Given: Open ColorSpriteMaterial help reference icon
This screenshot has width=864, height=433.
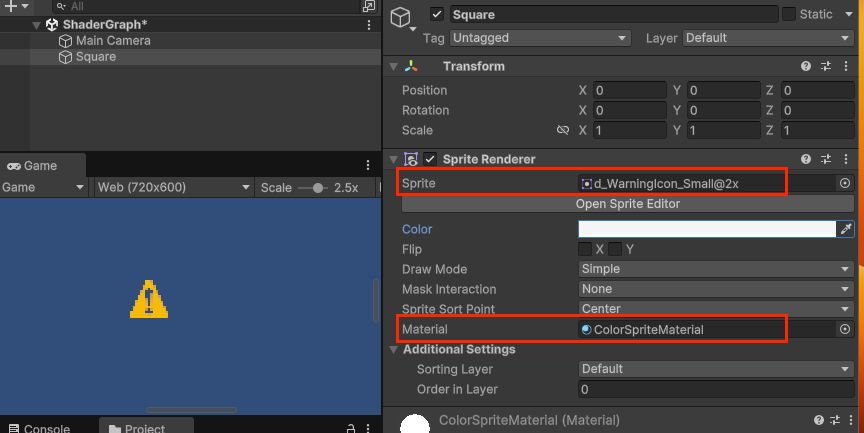Looking at the screenshot, I should [x=819, y=420].
